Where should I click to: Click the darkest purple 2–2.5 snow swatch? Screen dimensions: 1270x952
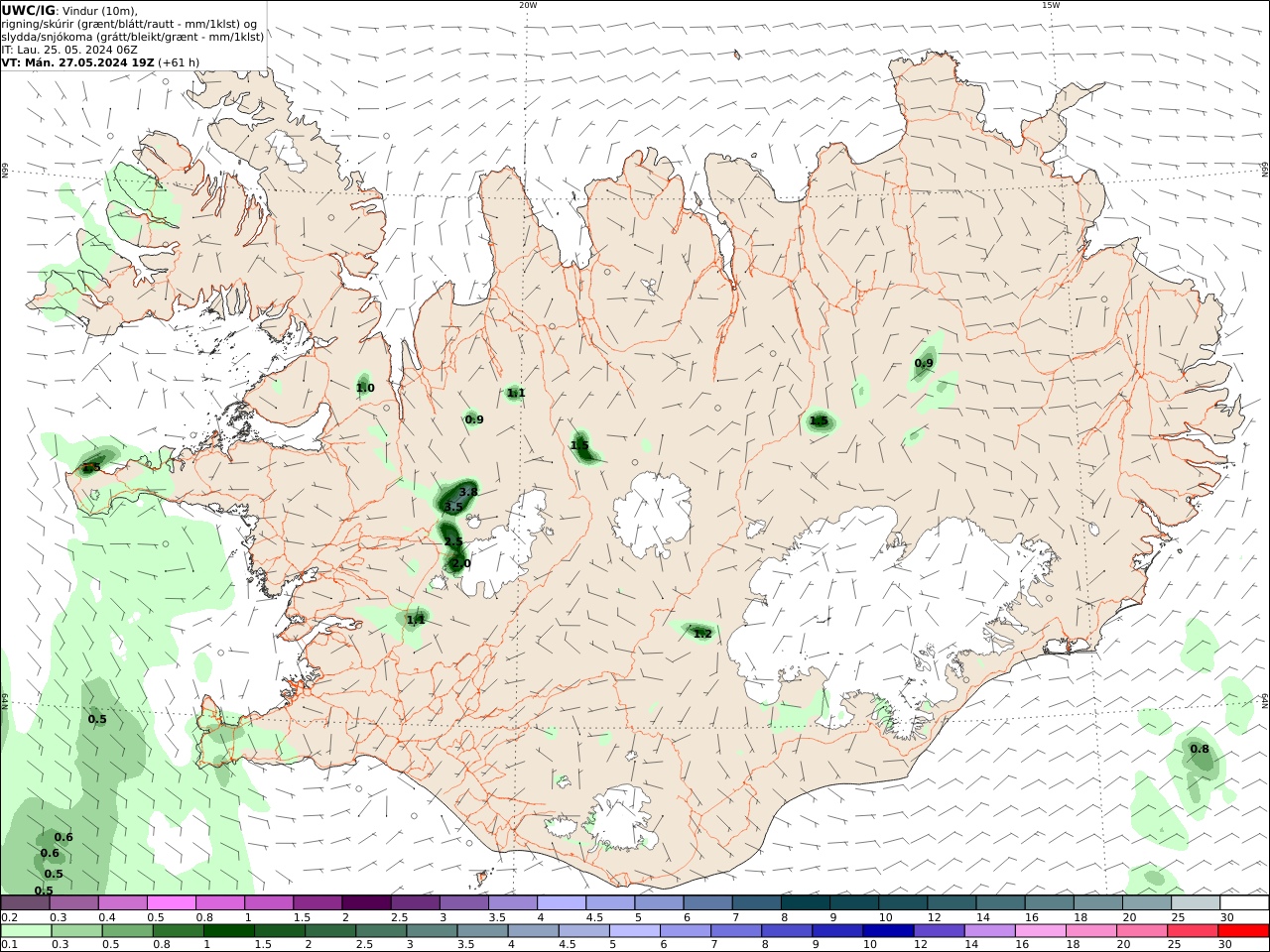coord(367,903)
